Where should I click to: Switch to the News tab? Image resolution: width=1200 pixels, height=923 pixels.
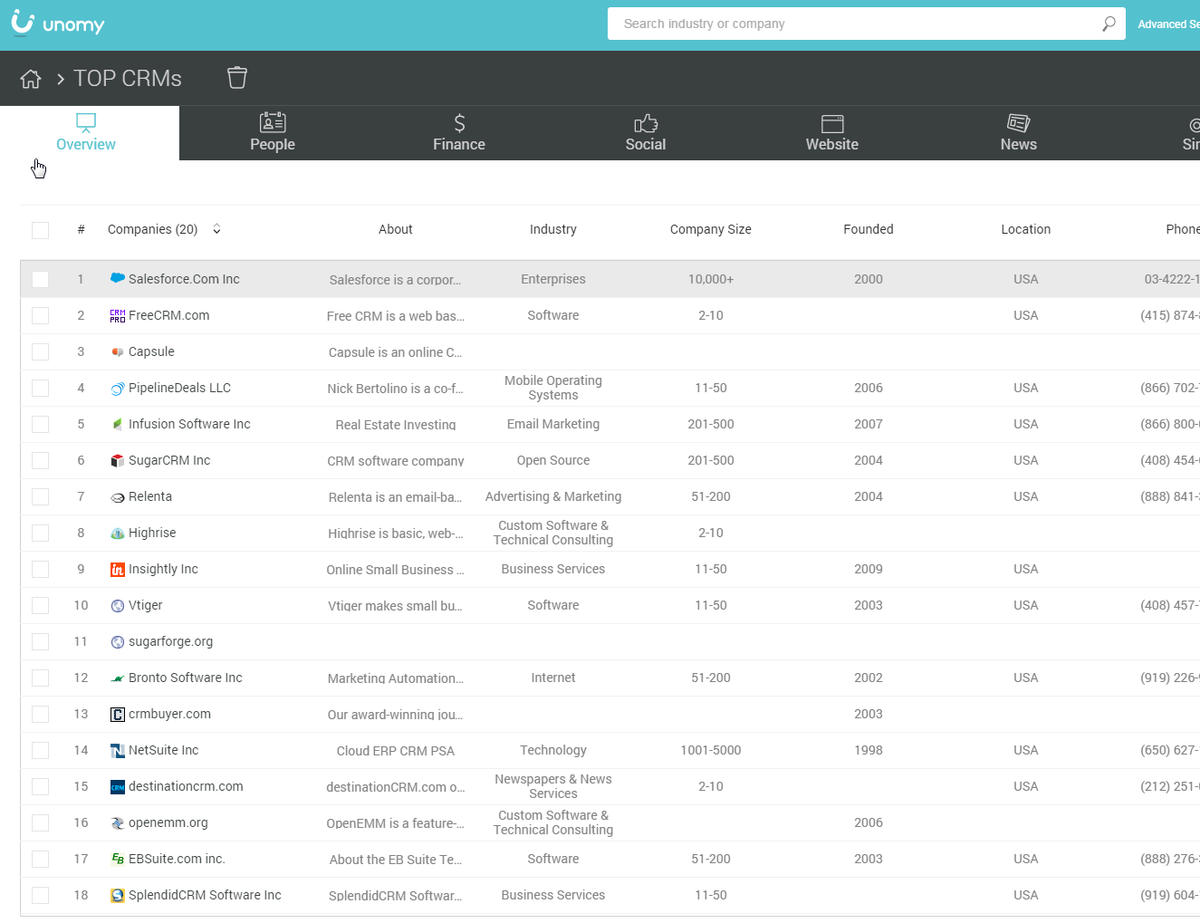[1018, 133]
